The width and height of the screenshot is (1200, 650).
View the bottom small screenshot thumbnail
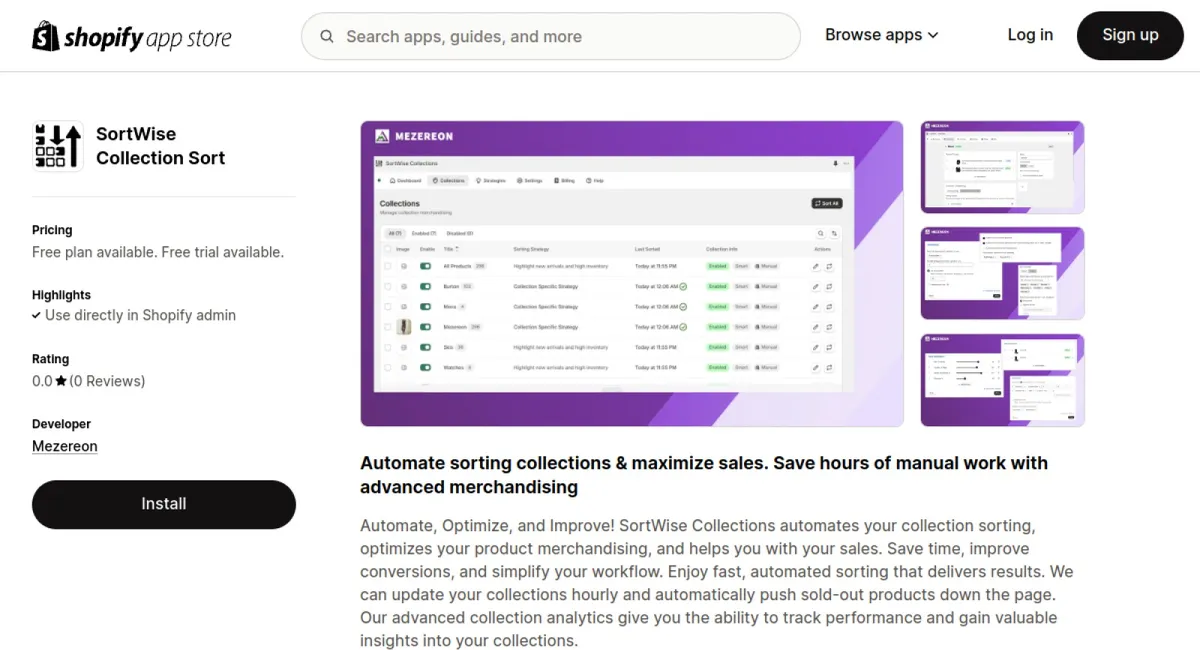click(1002, 380)
